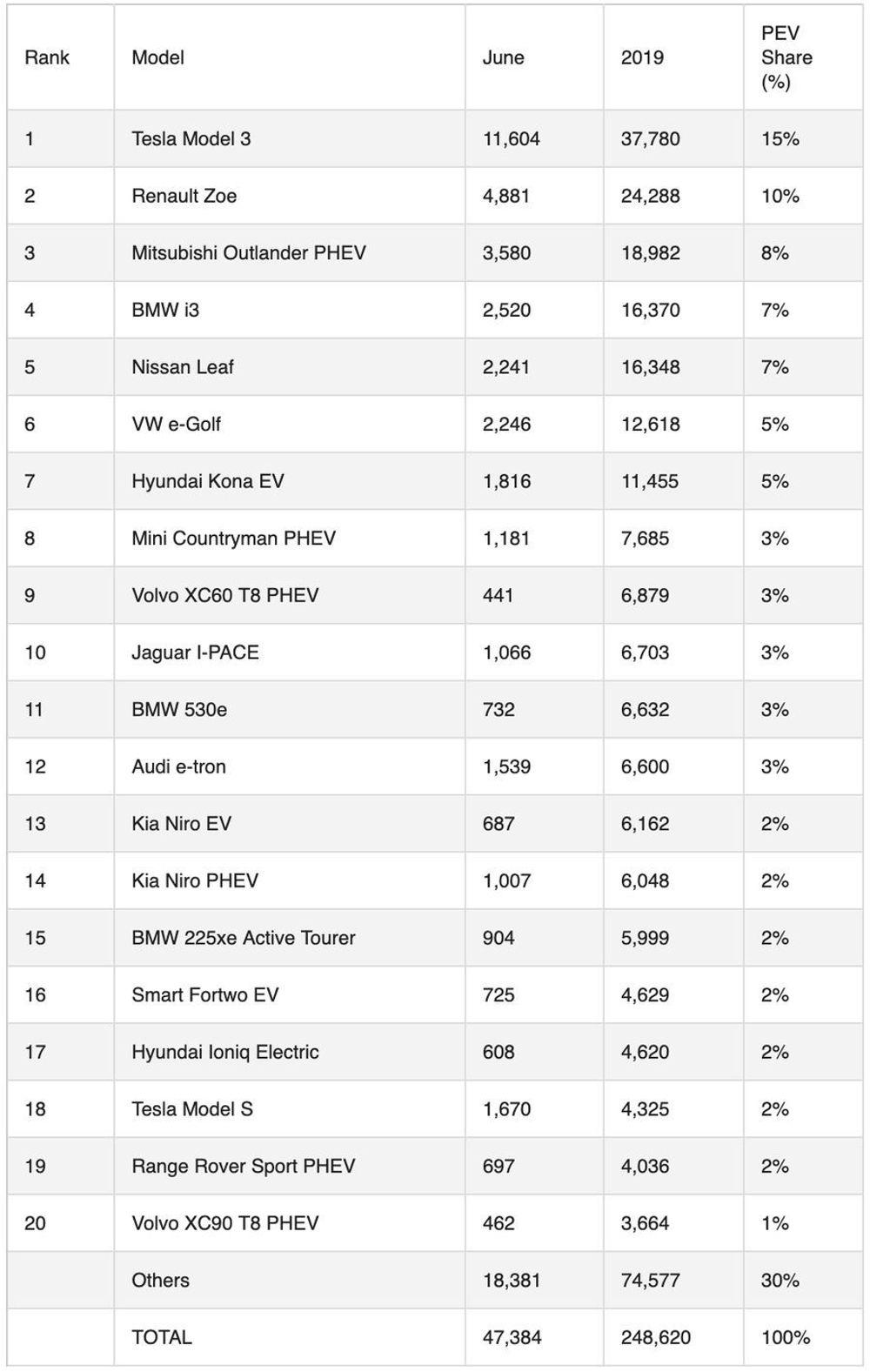Click the PEV Share (%) header
Image resolution: width=870 pixels, height=1372 pixels.
786,57
